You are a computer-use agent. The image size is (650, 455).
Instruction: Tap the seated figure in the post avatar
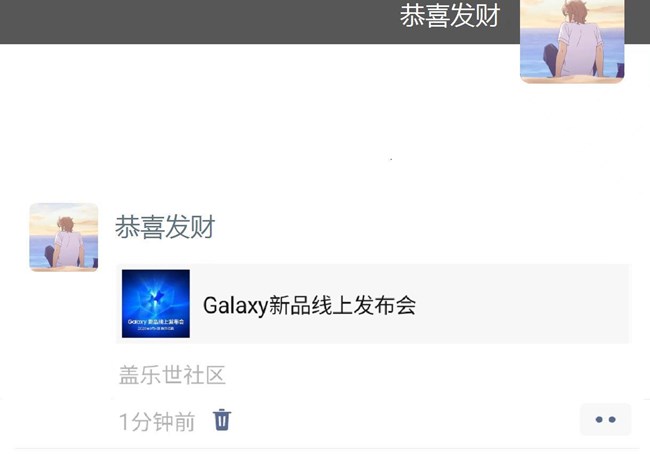pyautogui.click(x=66, y=244)
